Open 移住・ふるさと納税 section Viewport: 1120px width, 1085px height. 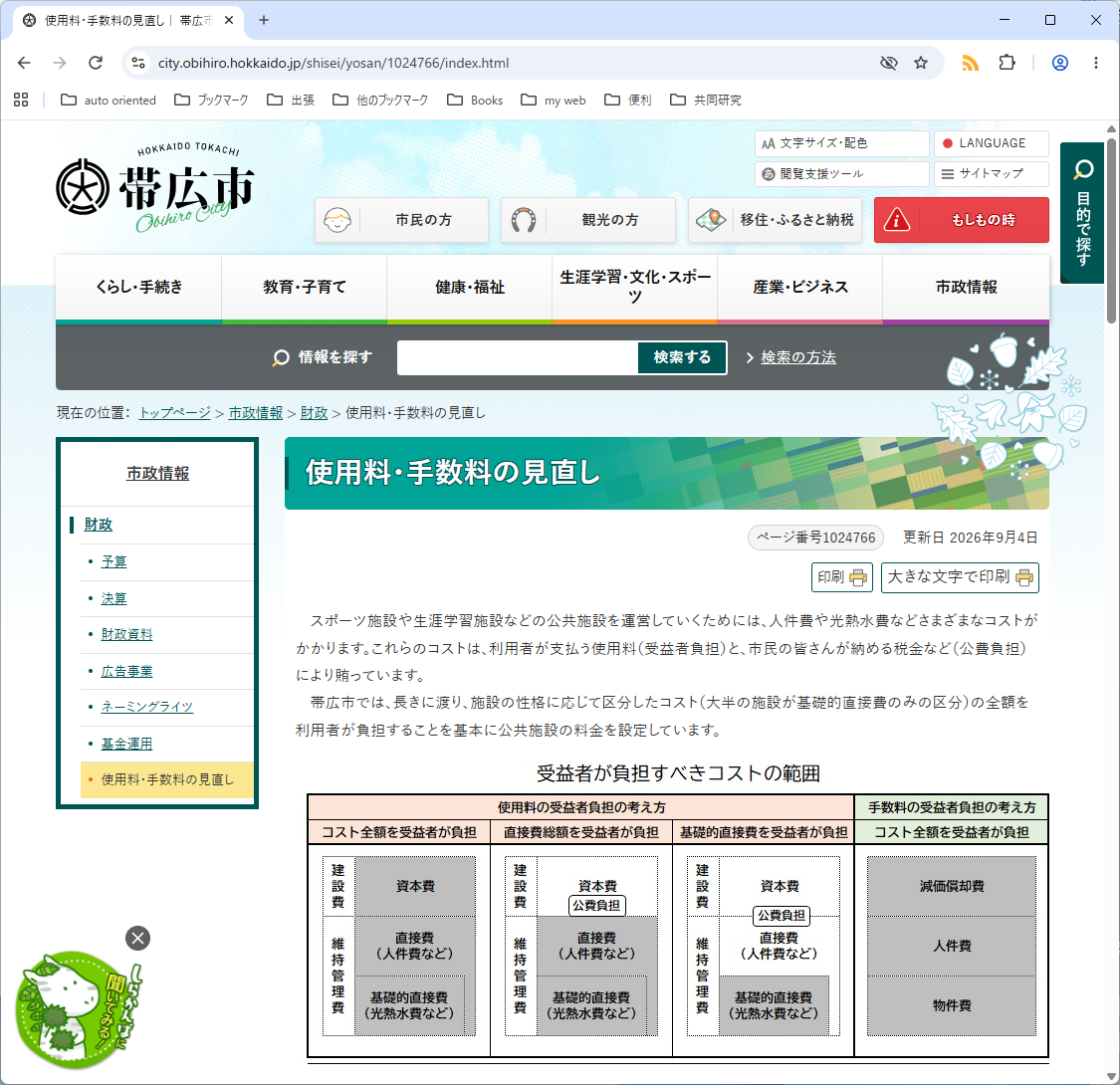(x=775, y=220)
